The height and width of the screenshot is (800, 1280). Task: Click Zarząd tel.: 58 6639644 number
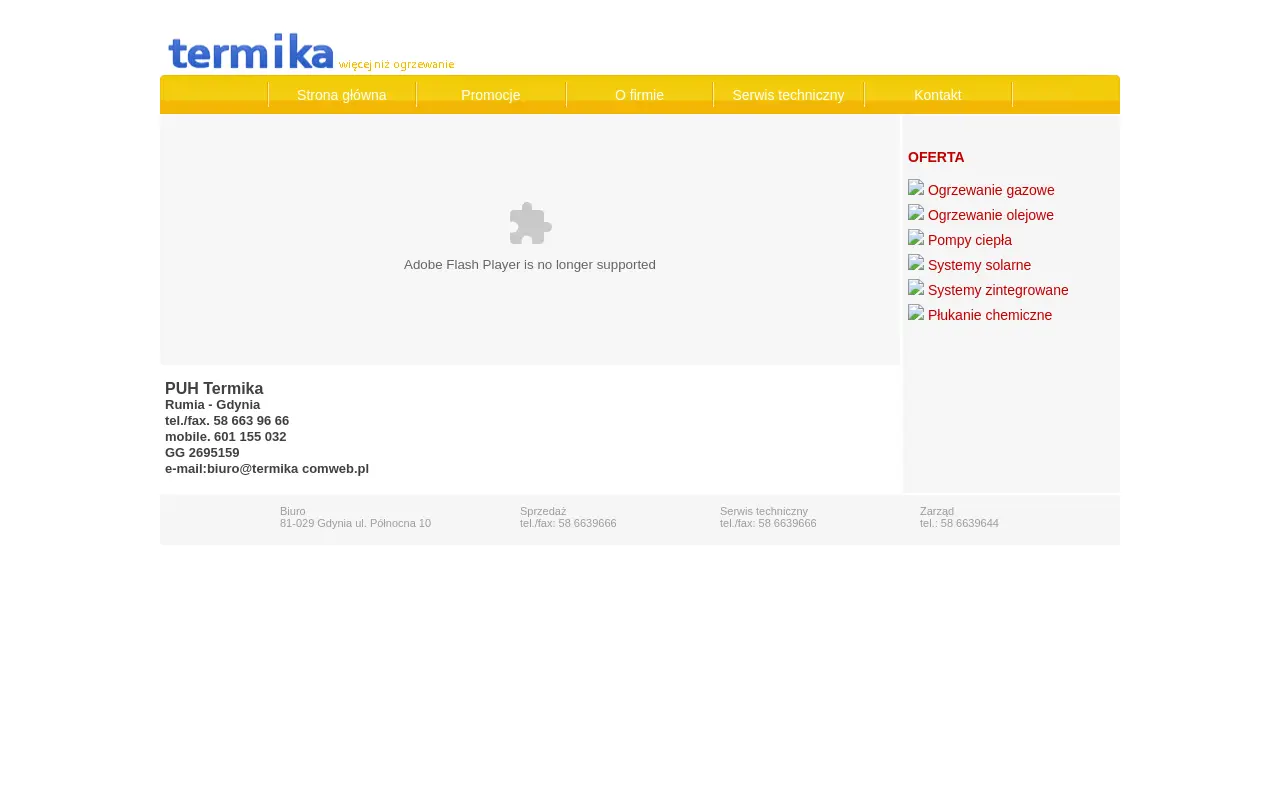pos(959,523)
